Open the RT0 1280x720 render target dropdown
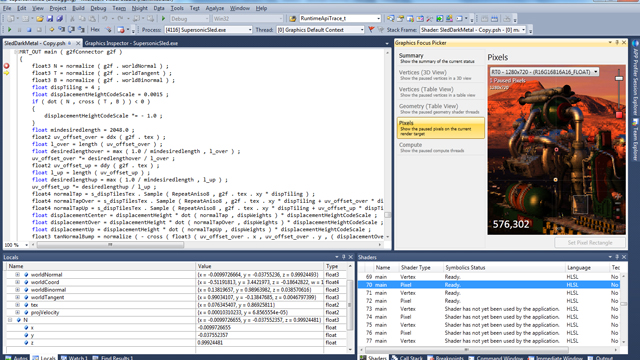Screen dimensions: 640x360 [x=544, y=72]
